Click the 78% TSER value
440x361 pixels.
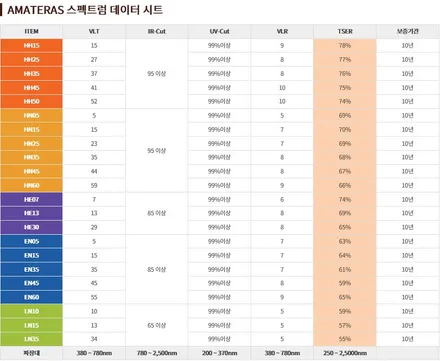pyautogui.click(x=345, y=46)
